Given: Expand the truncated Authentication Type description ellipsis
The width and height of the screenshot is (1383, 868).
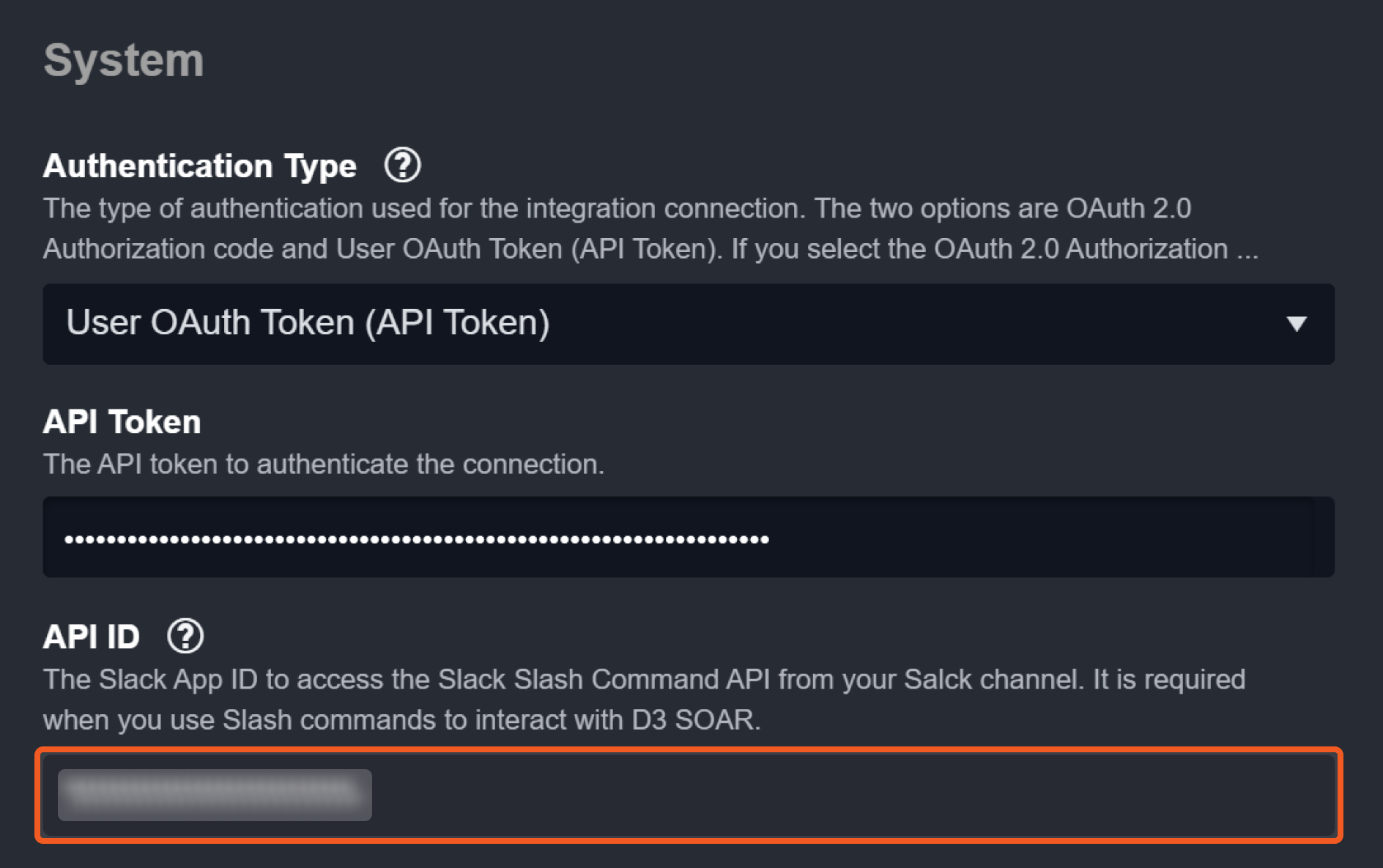Looking at the screenshot, I should [1247, 249].
